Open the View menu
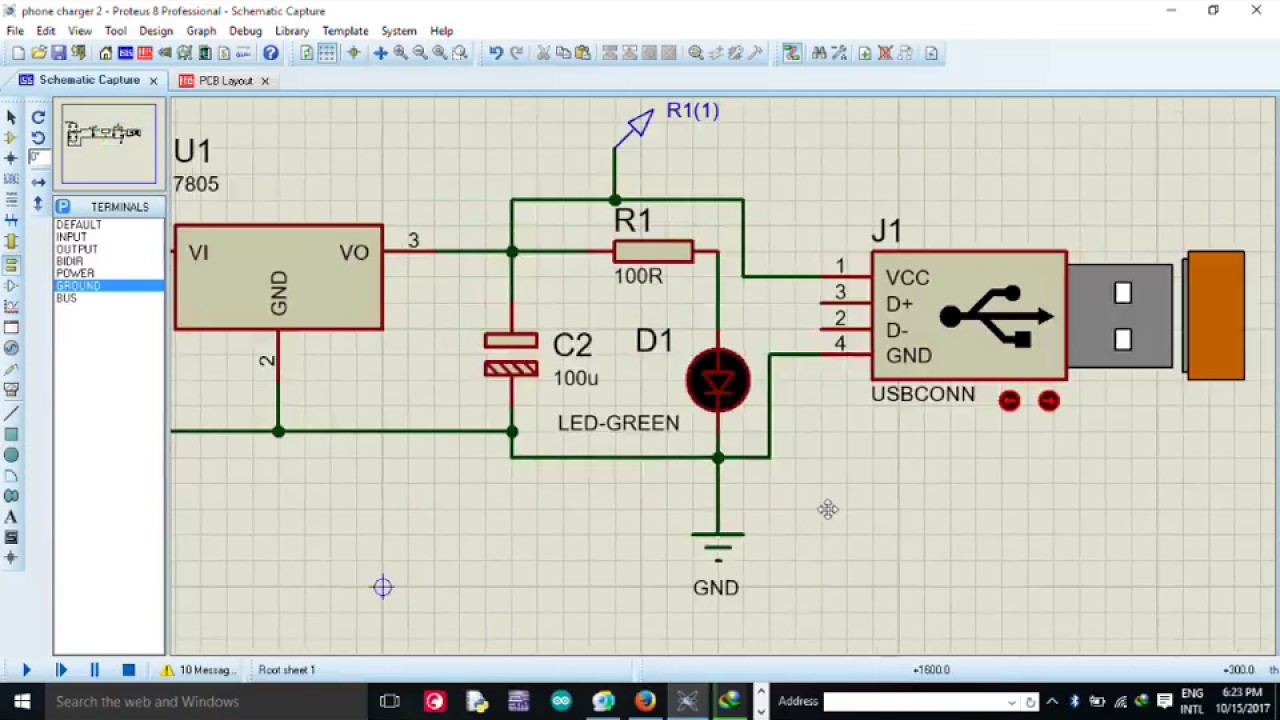1280x720 pixels. (x=80, y=31)
